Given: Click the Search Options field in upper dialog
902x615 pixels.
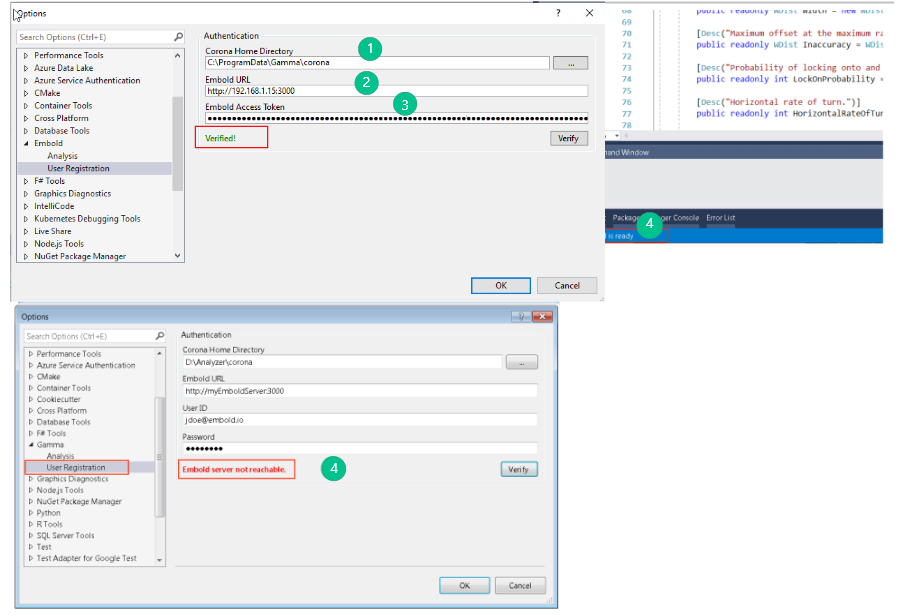Looking at the screenshot, I should (x=95, y=37).
